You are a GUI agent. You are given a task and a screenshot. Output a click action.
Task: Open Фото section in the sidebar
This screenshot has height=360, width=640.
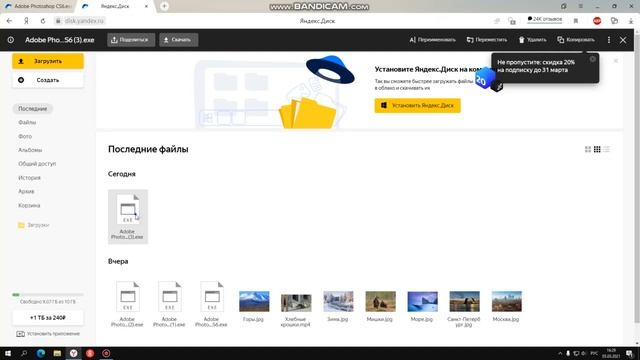point(25,136)
